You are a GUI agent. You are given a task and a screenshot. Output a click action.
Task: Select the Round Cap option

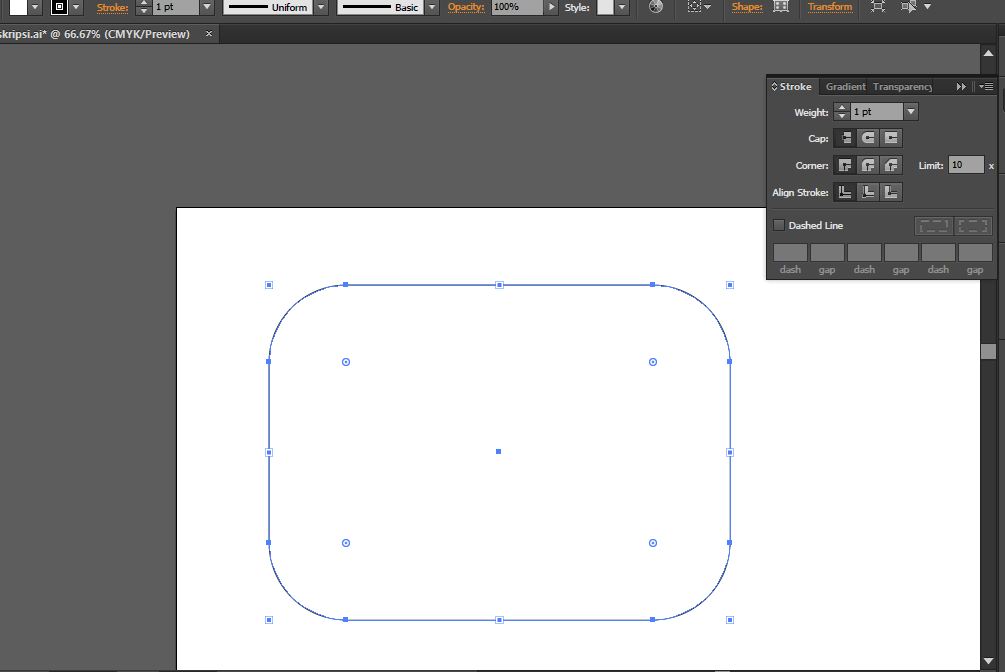point(867,138)
